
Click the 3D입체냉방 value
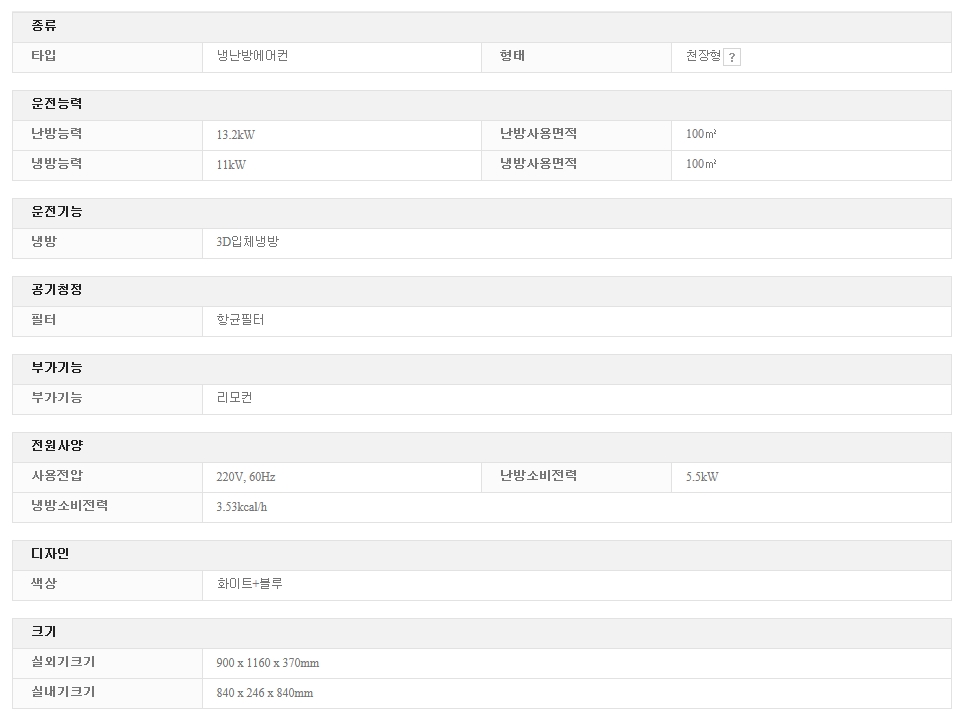coord(247,242)
